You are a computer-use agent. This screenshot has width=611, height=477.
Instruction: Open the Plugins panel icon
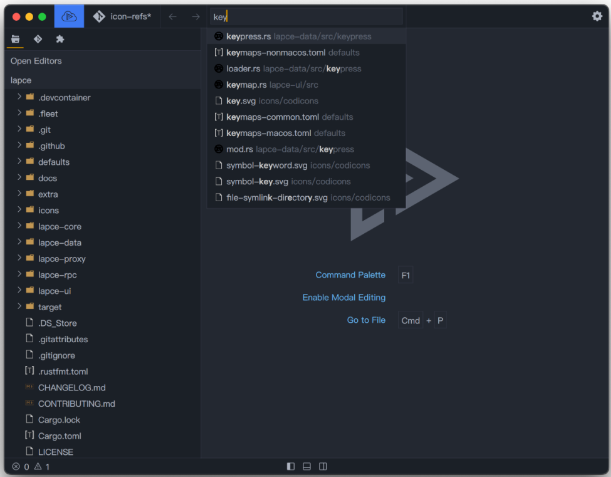(x=60, y=39)
